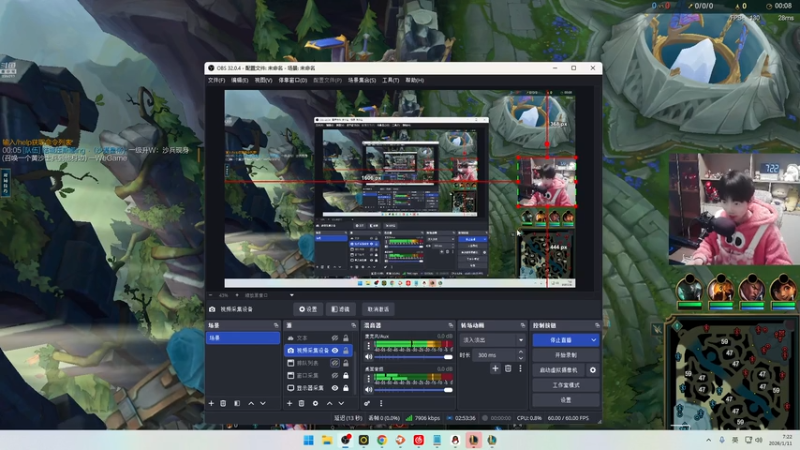
Task: Open Windows Start menu on taskbar
Action: point(309,440)
